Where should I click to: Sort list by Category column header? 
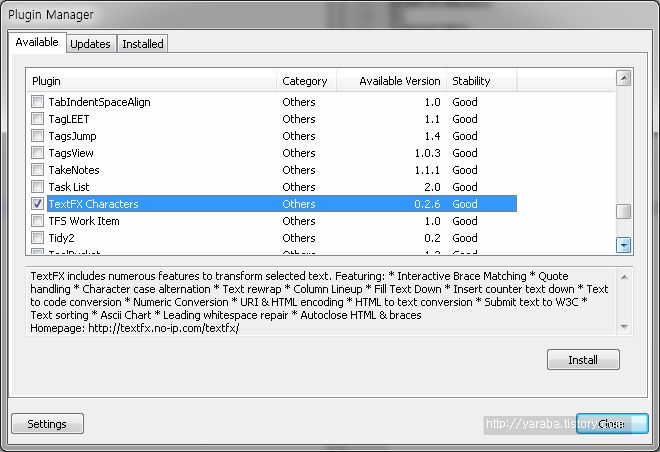tap(306, 81)
